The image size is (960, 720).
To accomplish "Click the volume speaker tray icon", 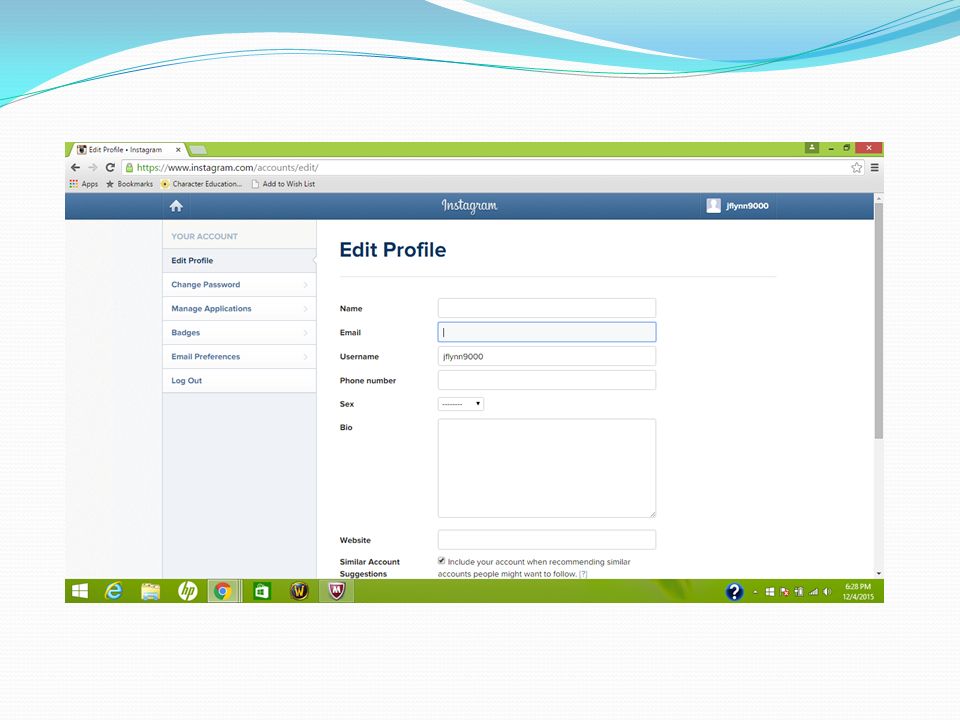I will [827, 591].
